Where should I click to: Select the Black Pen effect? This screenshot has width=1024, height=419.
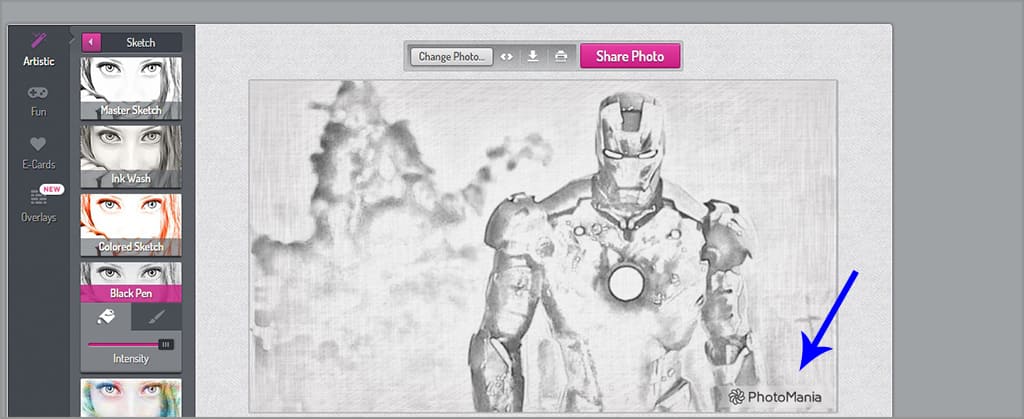[x=131, y=282]
